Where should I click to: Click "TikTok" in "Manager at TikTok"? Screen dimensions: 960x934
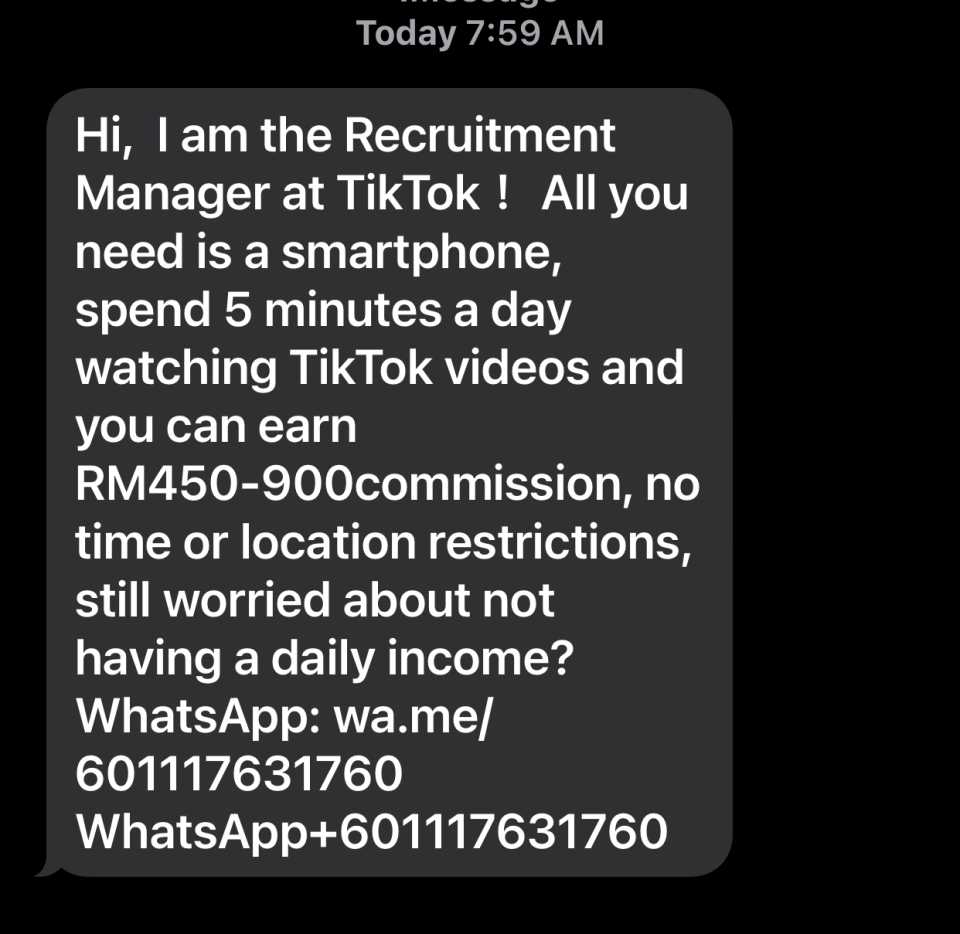click(x=408, y=193)
